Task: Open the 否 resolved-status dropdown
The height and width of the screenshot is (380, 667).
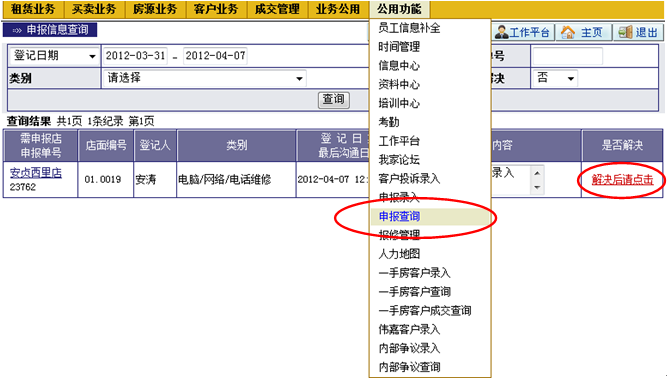Action: click(555, 78)
